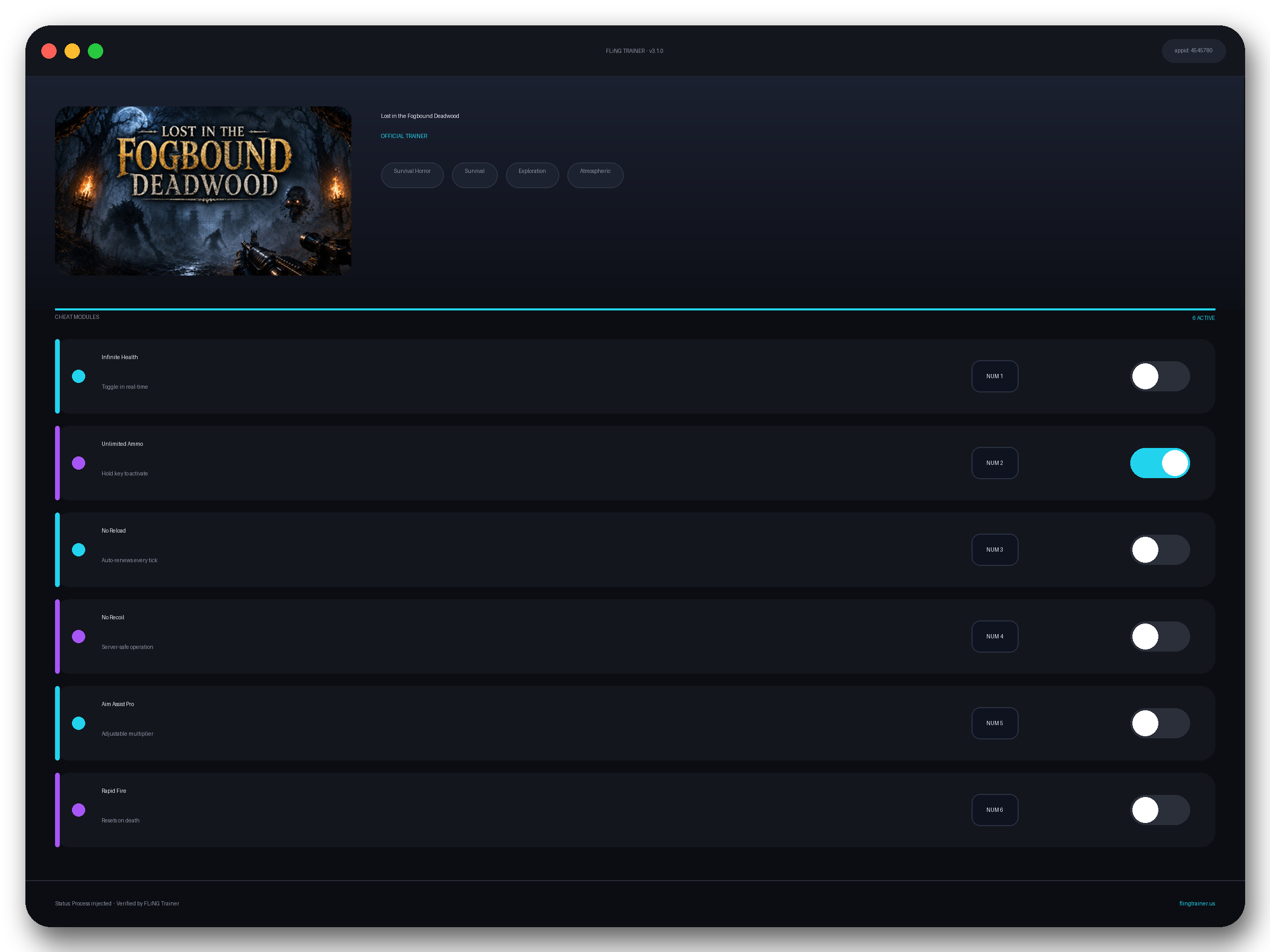Visit the flingtrainer.us link
1270x952 pixels.
tap(1197, 904)
